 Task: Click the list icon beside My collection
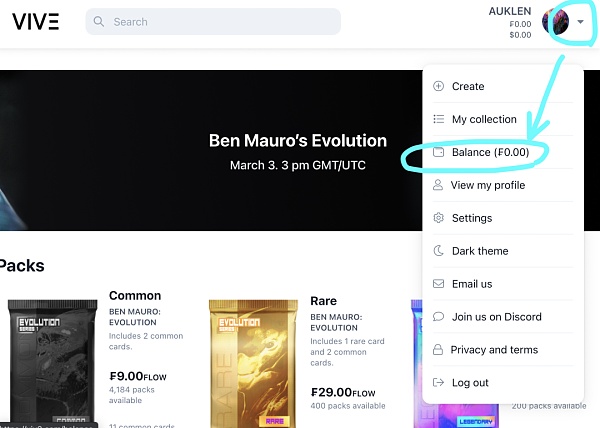439,119
